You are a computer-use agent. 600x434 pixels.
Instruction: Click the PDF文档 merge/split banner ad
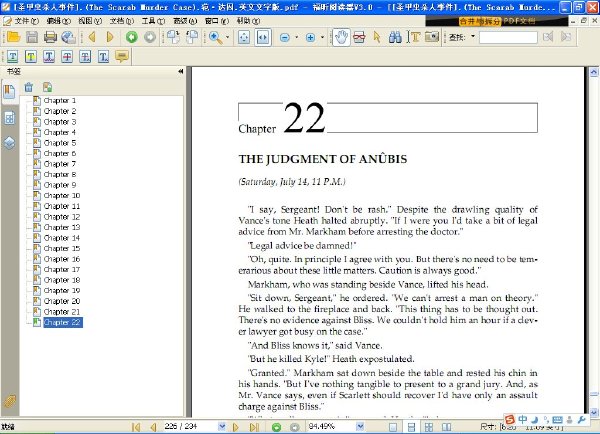497,21
